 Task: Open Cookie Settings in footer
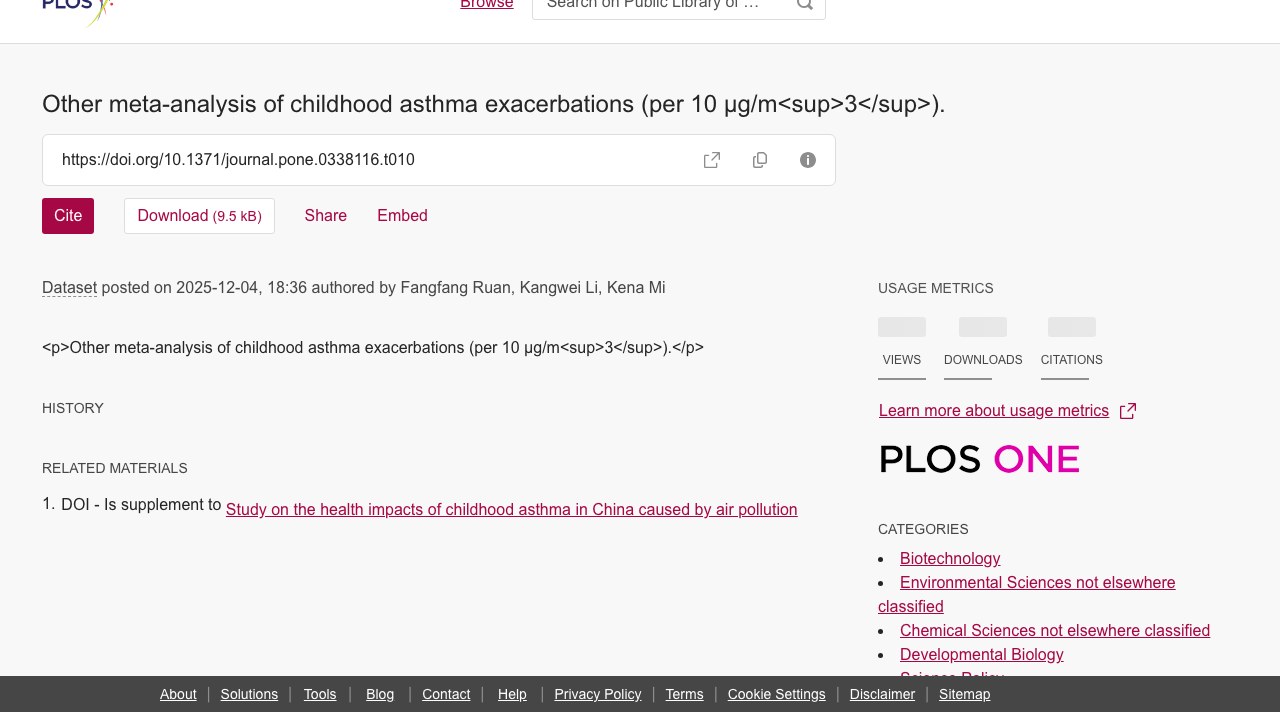pyautogui.click(x=777, y=694)
